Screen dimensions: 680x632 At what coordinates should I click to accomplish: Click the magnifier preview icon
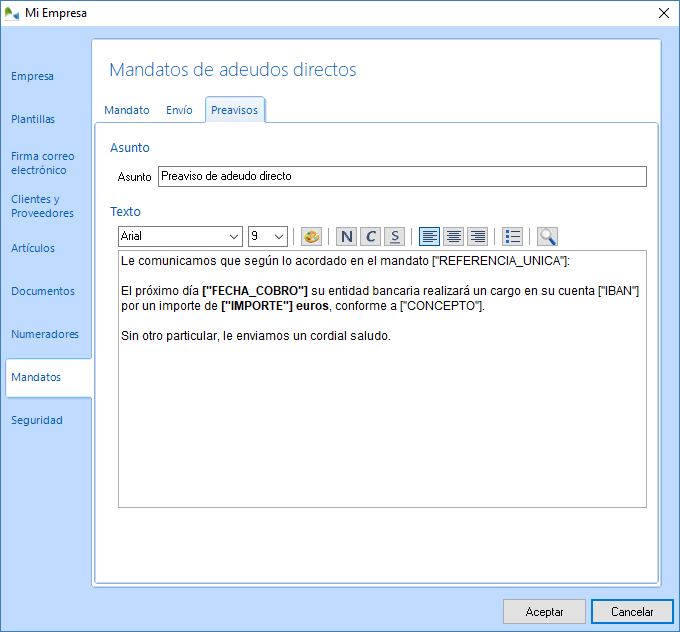547,237
